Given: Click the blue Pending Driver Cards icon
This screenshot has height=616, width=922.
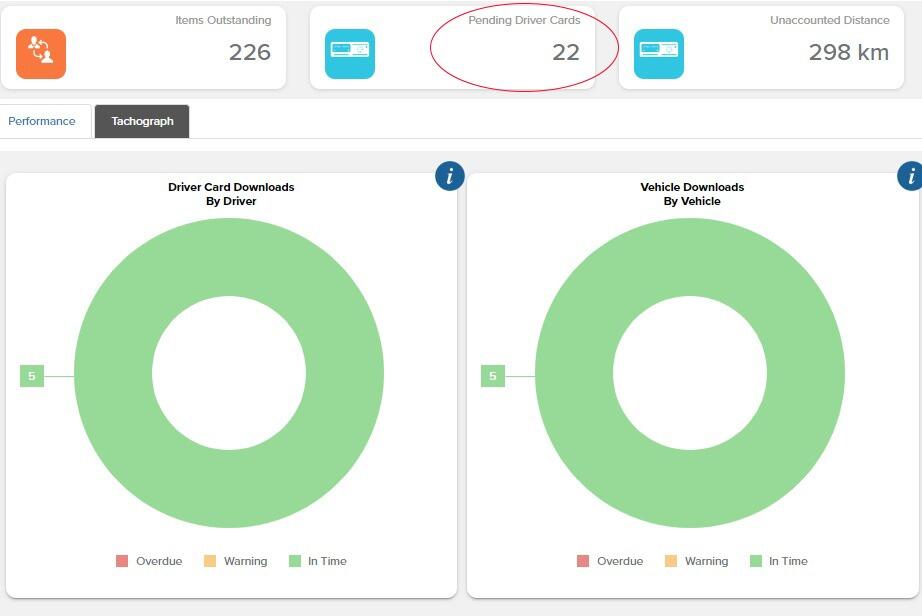Looking at the screenshot, I should [x=350, y=53].
